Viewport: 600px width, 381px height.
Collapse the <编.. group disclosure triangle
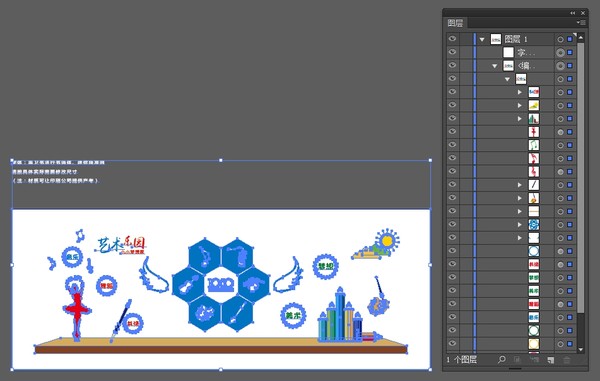tap(495, 66)
